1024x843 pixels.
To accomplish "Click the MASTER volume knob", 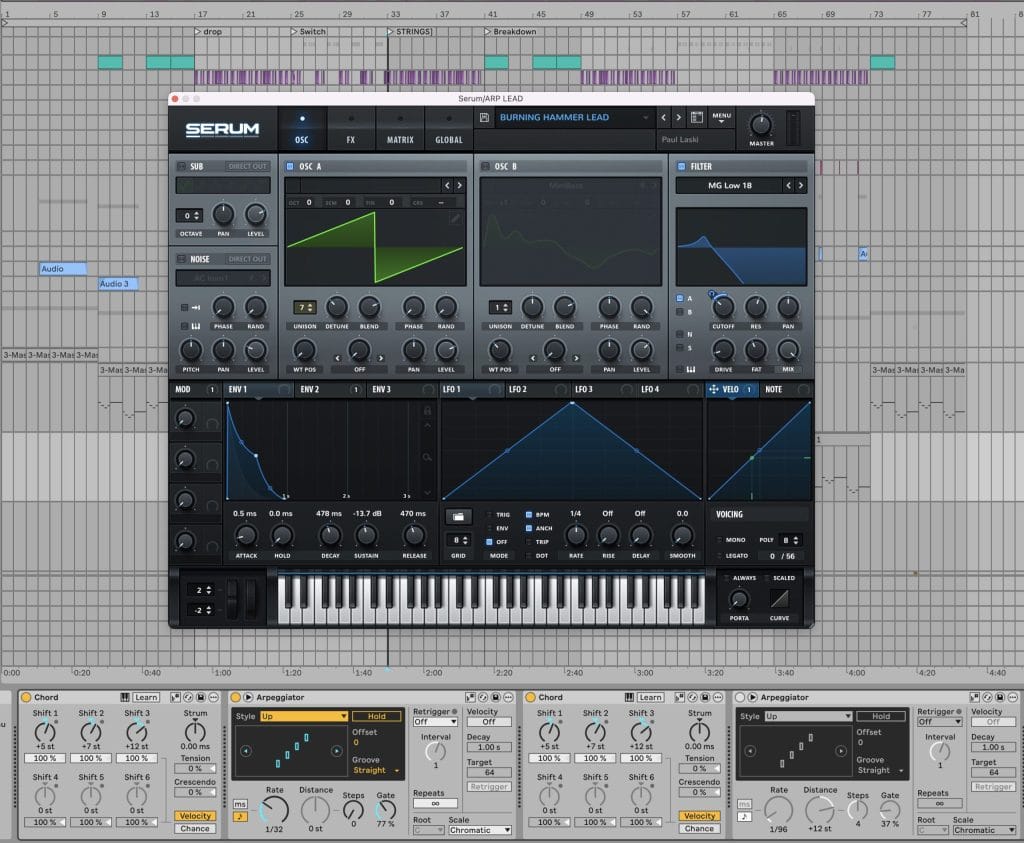I will pos(761,126).
